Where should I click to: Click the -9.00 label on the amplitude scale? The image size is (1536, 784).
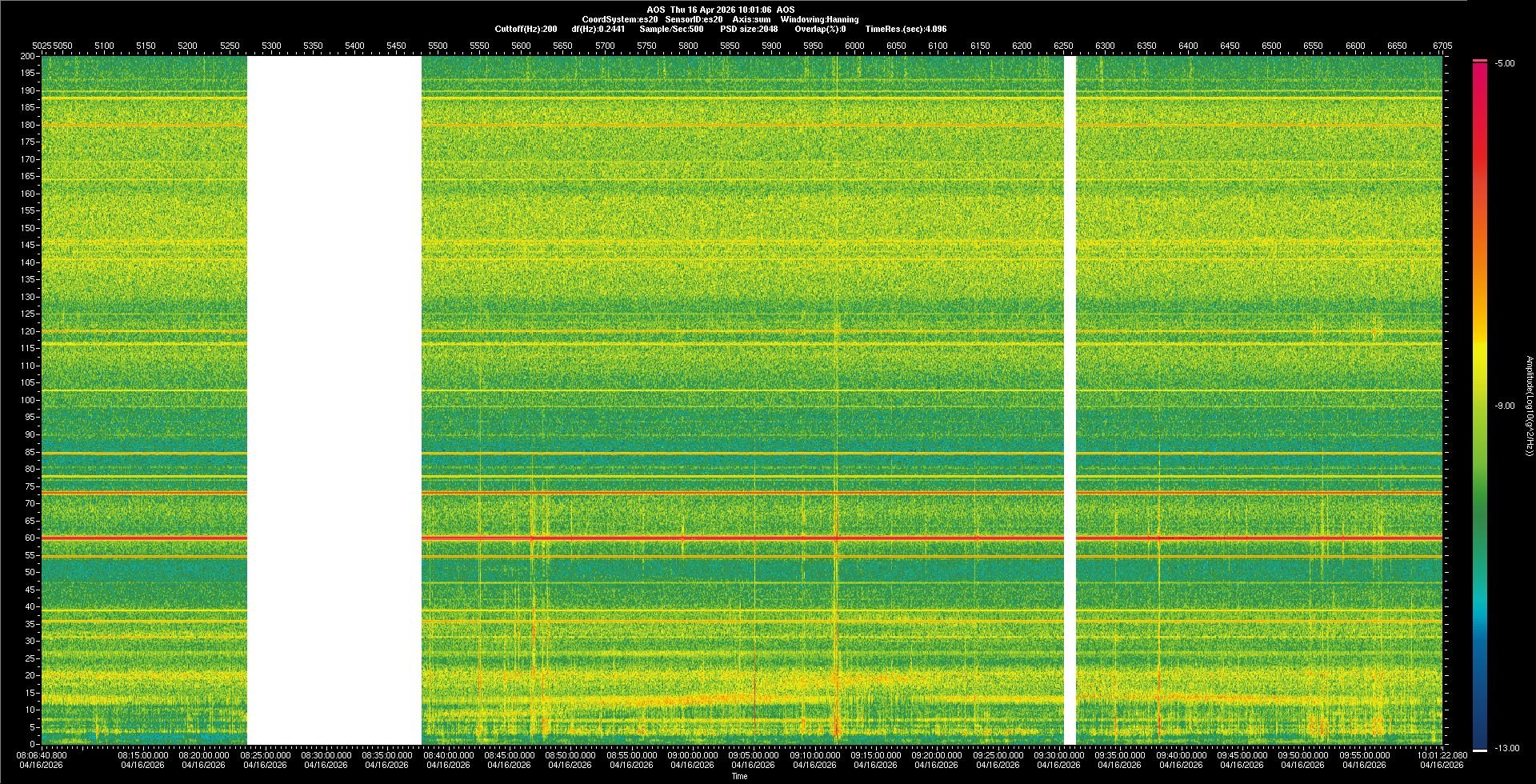tap(1505, 406)
